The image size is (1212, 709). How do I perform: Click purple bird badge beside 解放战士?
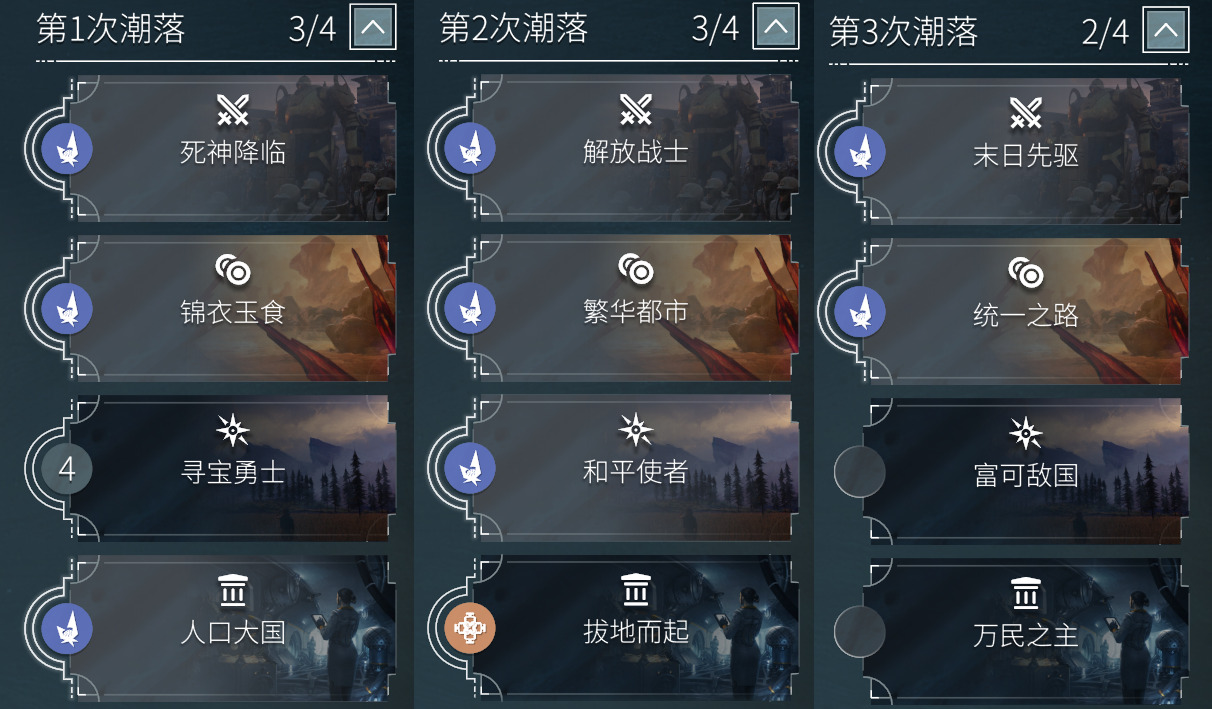pos(470,148)
